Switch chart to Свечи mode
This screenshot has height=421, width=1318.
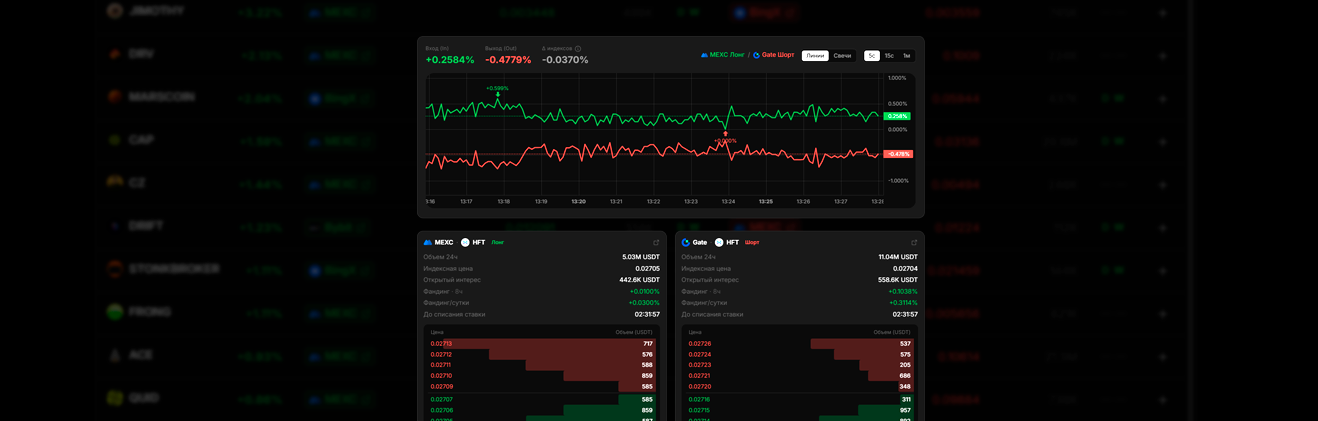click(843, 56)
